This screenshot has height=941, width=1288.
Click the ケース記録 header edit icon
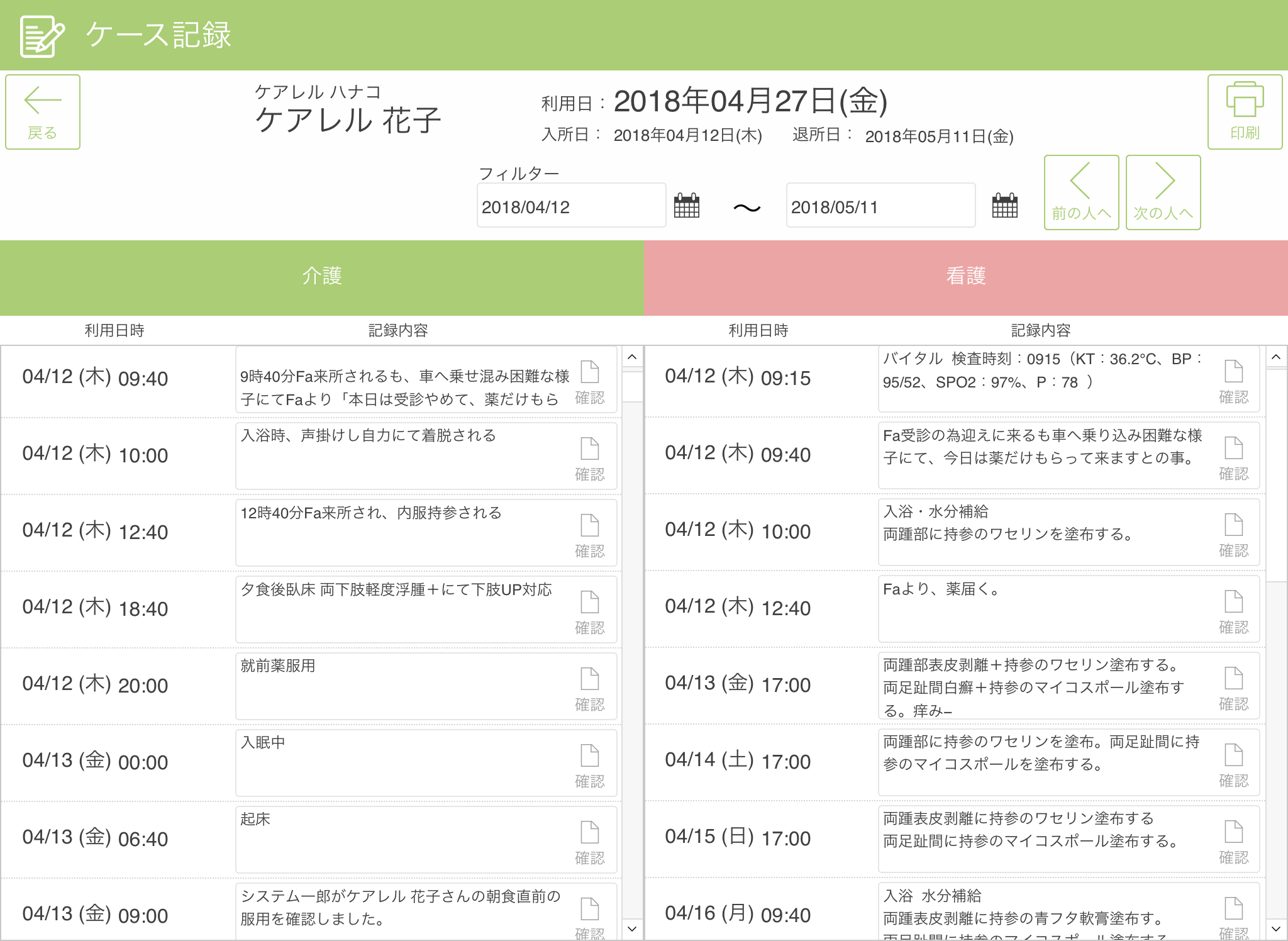click(42, 36)
